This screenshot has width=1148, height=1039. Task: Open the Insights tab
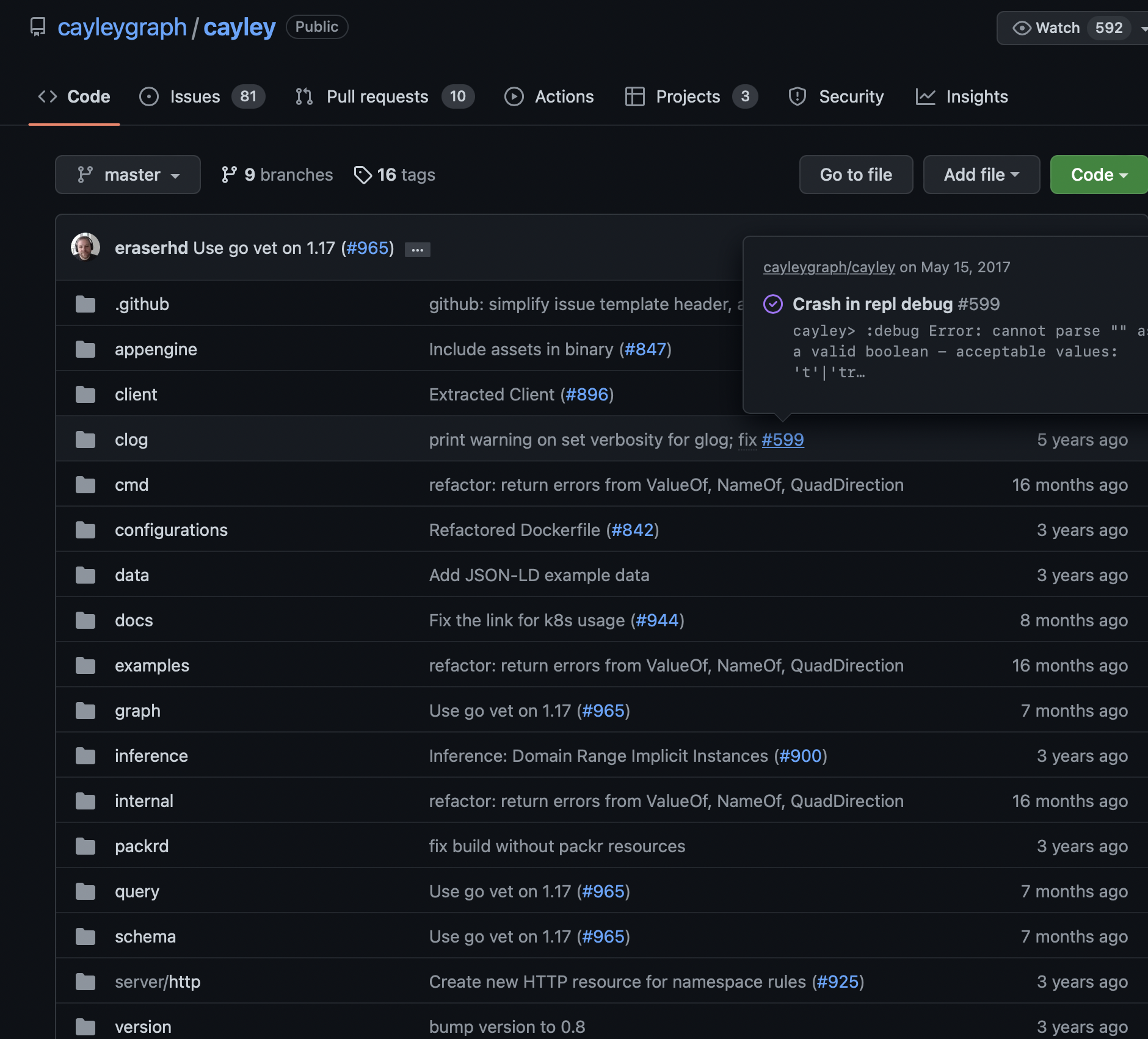[976, 96]
